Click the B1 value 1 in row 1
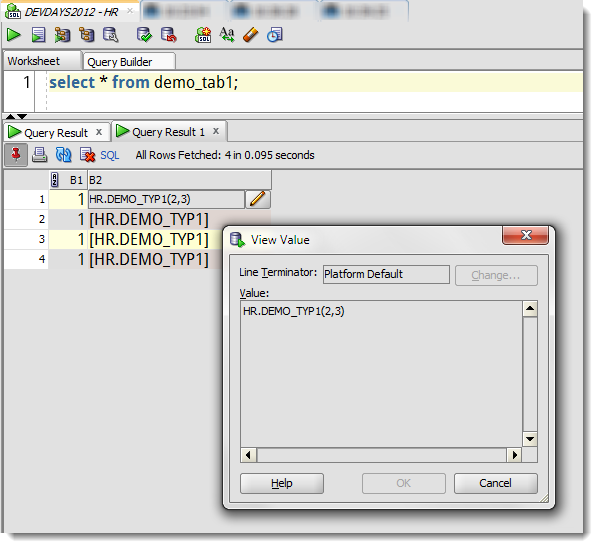The width and height of the screenshot is (598, 548). coord(68,199)
